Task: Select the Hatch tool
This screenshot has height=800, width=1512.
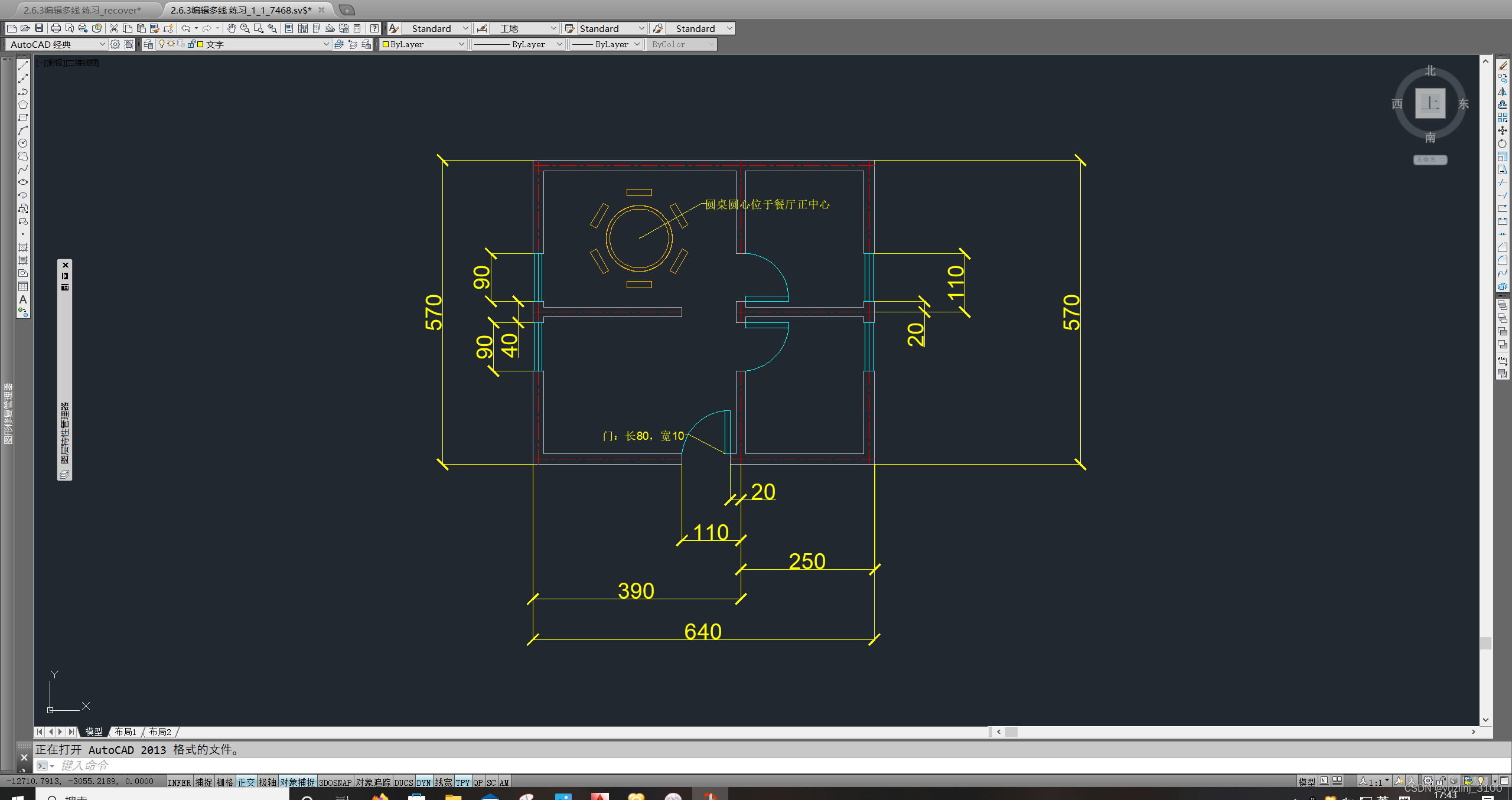Action: pos(23,247)
